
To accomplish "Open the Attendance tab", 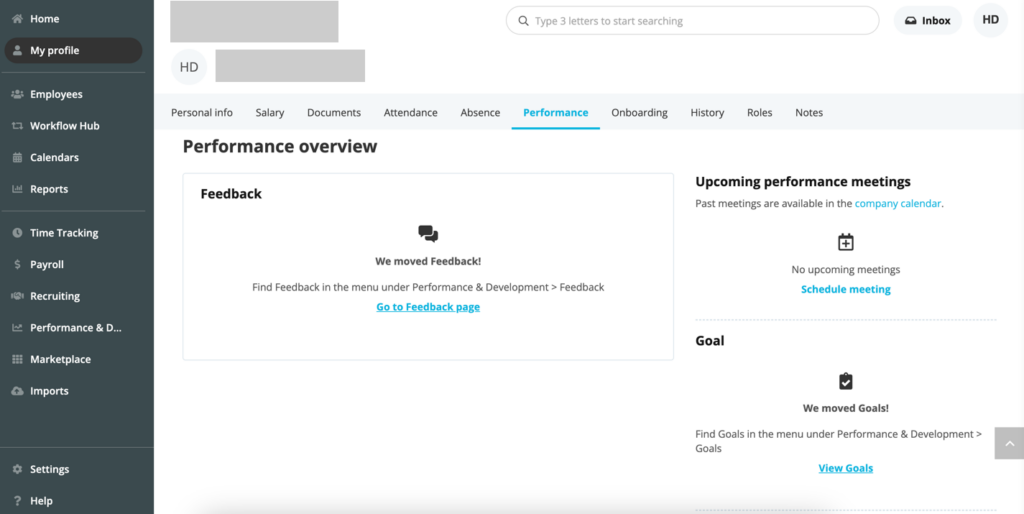I will click(x=411, y=112).
